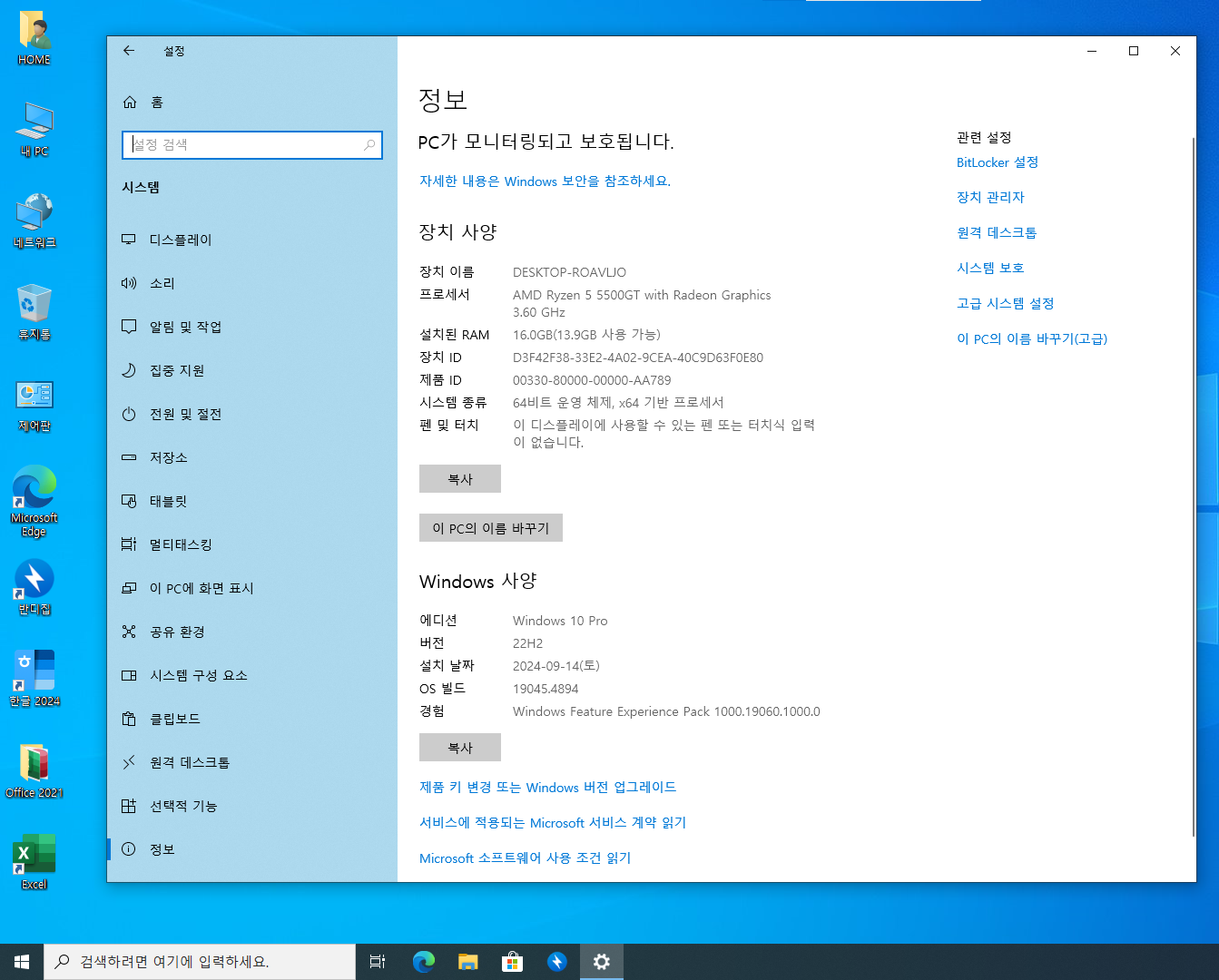Select the HOME desktop folder icon
This screenshot has width=1219, height=980.
click(34, 38)
